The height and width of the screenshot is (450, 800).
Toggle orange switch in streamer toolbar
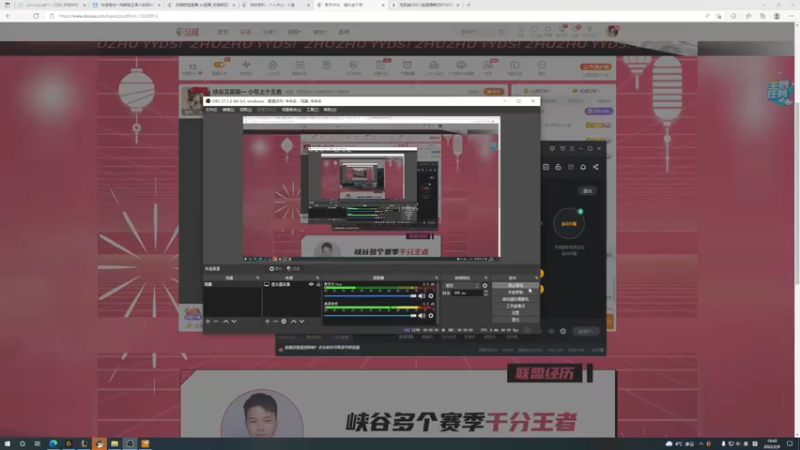point(219,65)
